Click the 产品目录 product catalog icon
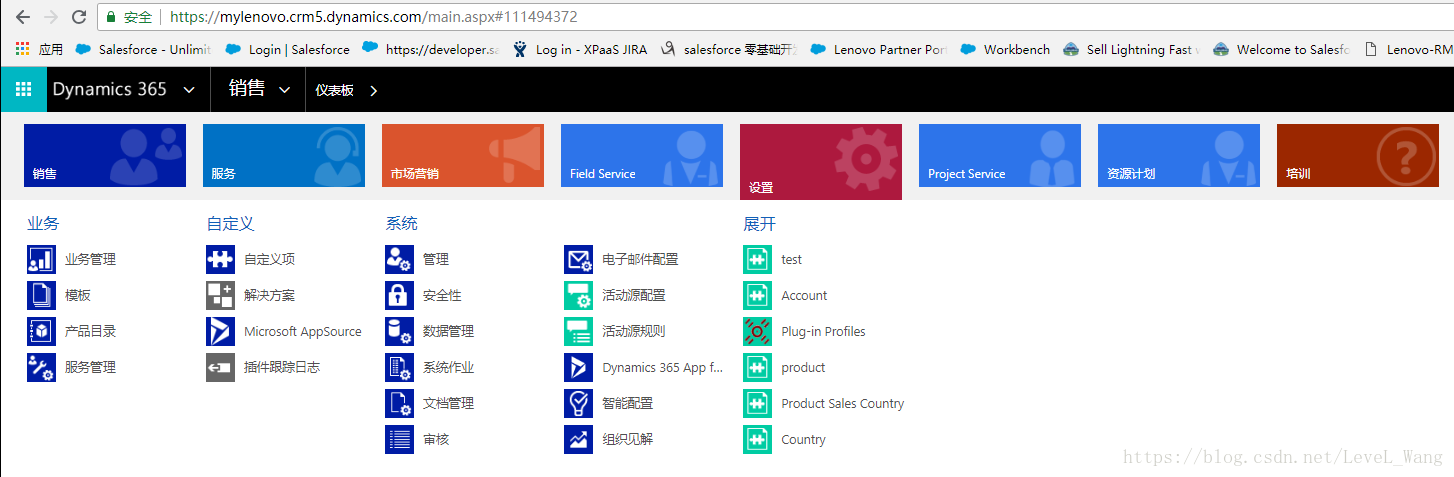1454x477 pixels. (x=41, y=331)
